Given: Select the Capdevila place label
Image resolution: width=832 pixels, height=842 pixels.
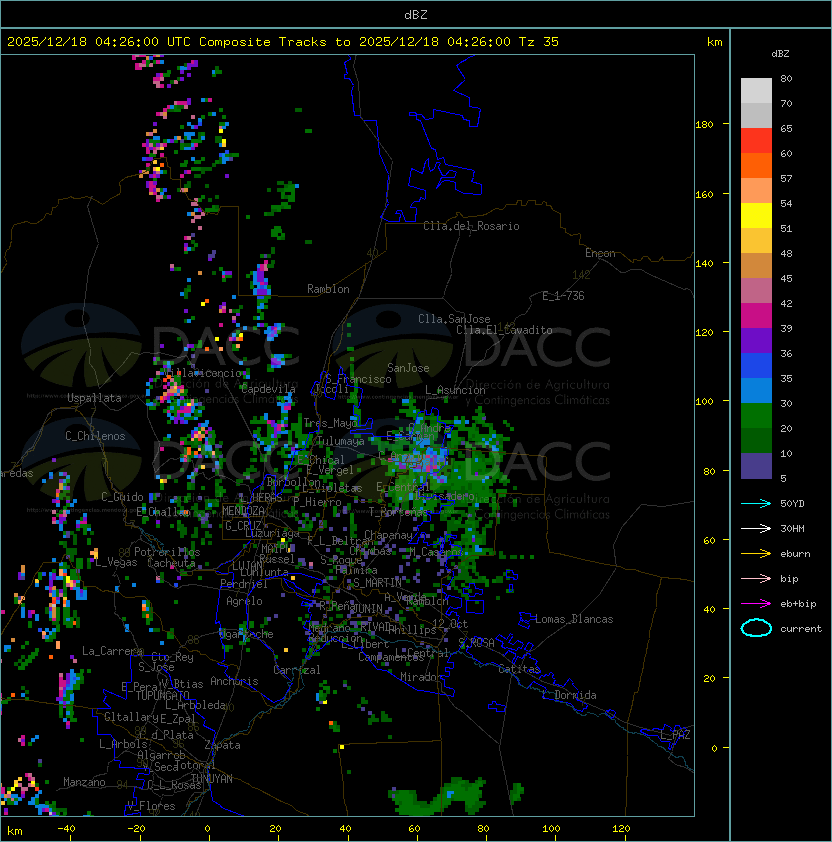Looking at the screenshot, I should [268, 389].
